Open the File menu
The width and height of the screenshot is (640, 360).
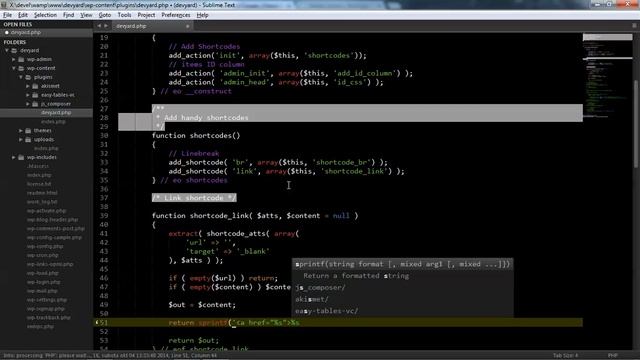pyautogui.click(x=7, y=15)
